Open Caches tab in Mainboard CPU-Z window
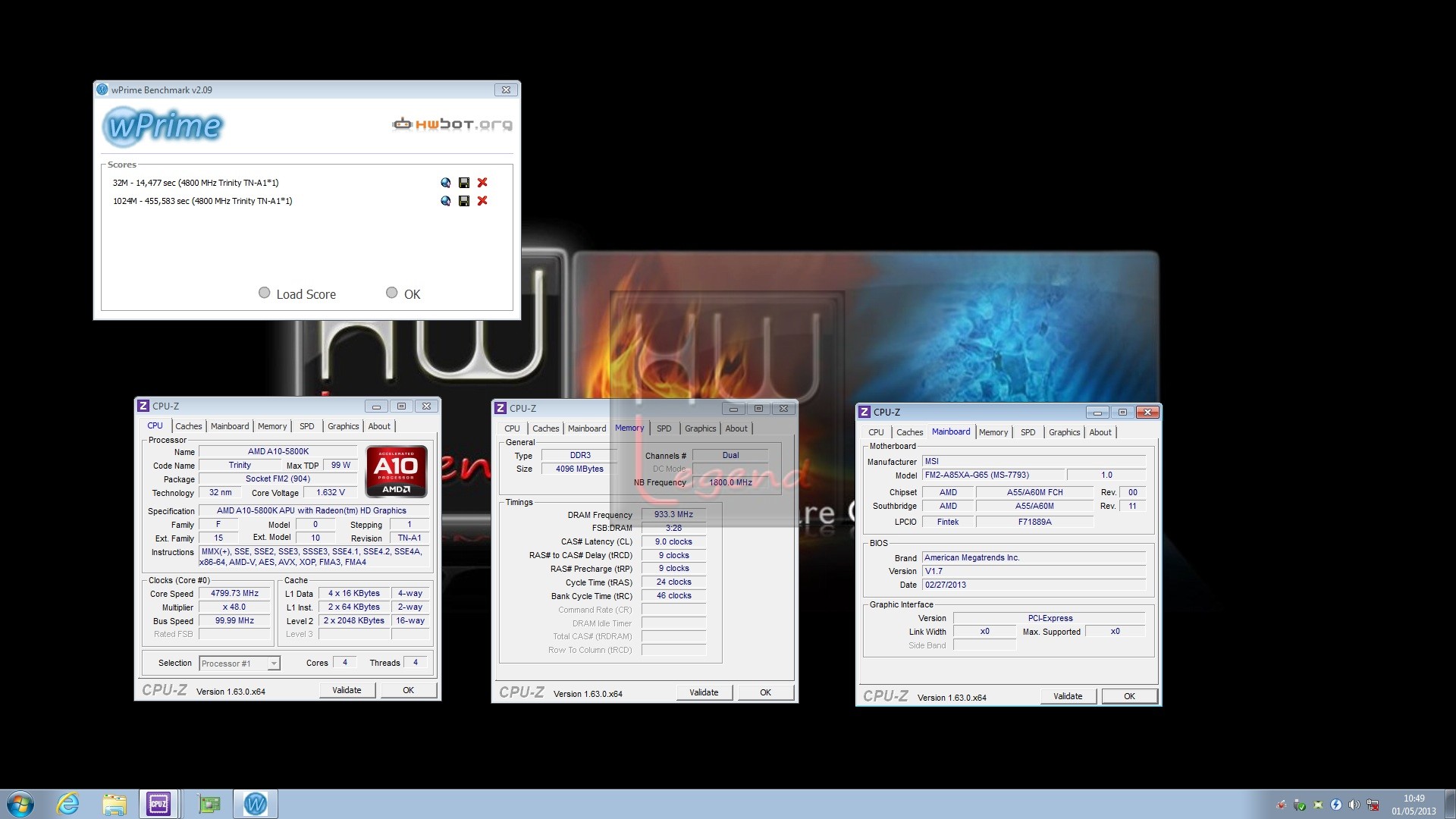 point(910,432)
